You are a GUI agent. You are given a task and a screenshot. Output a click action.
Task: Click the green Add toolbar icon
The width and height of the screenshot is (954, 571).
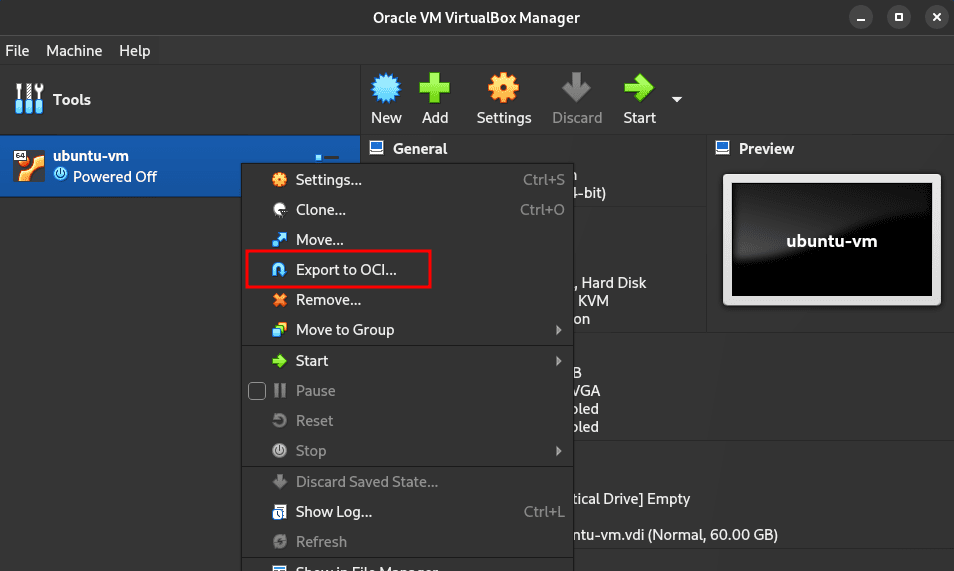pos(434,88)
